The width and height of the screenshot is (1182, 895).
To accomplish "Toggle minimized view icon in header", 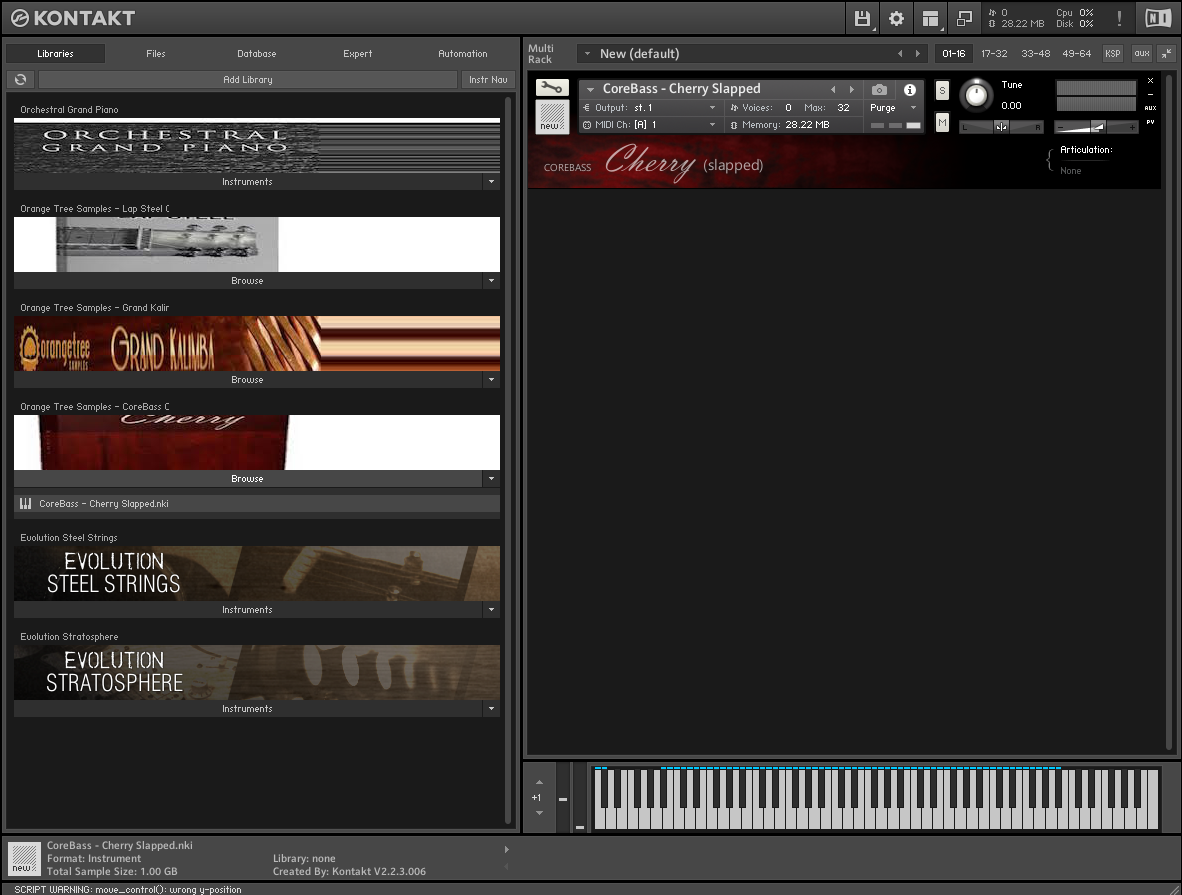I will pos(963,18).
